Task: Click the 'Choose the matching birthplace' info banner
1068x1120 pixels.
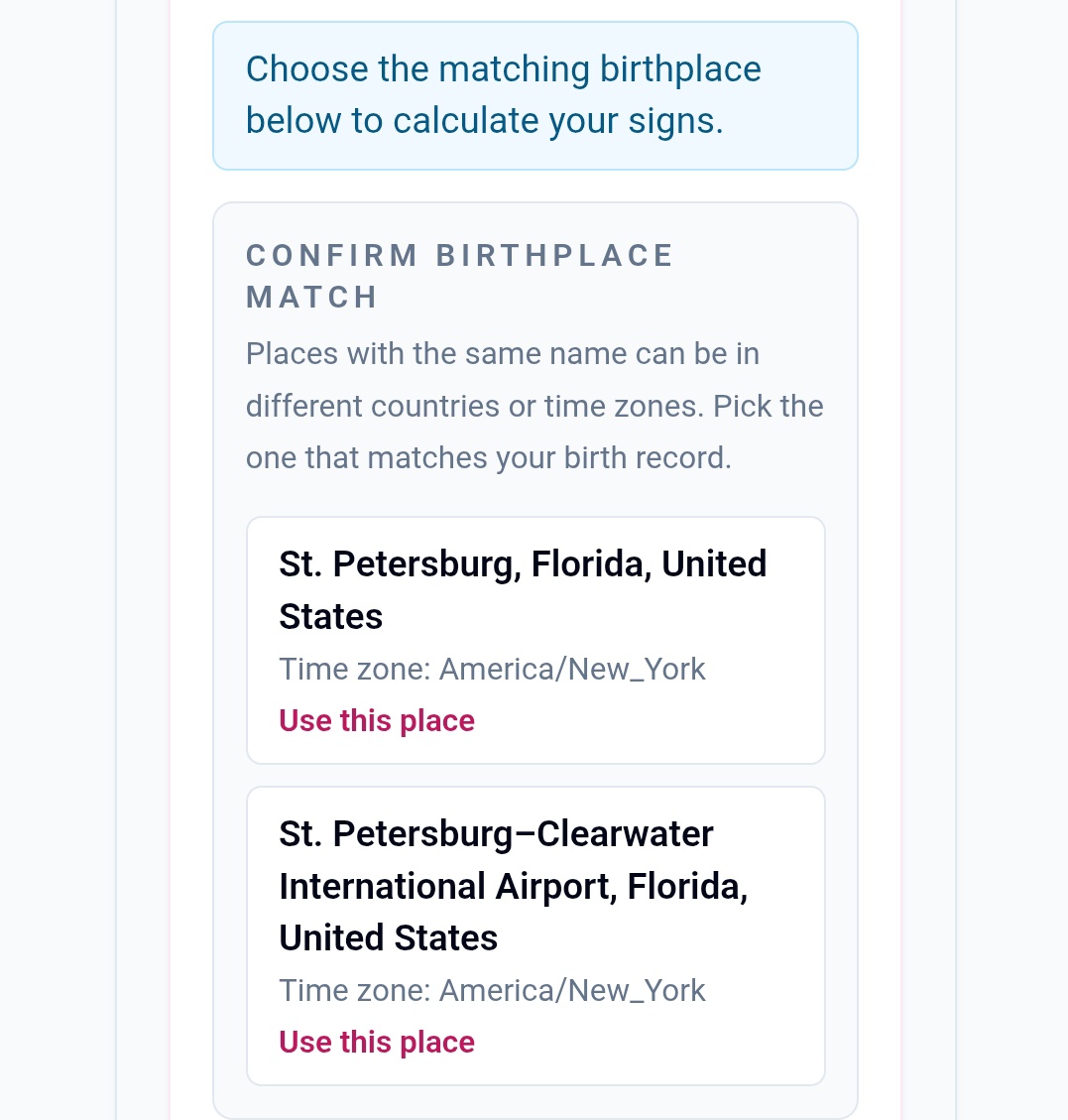Action: pos(535,95)
